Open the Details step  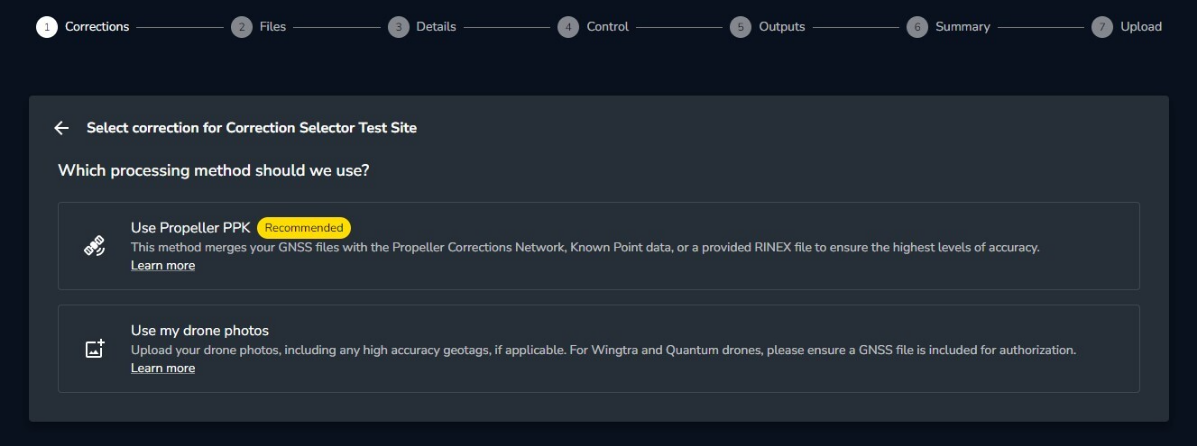pyautogui.click(x=436, y=27)
